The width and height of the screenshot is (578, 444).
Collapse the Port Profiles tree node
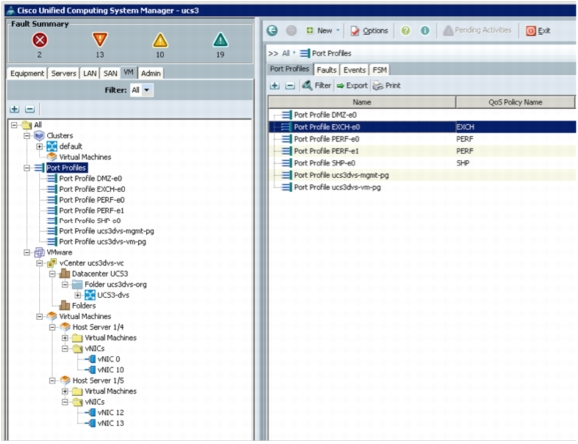tap(27, 168)
